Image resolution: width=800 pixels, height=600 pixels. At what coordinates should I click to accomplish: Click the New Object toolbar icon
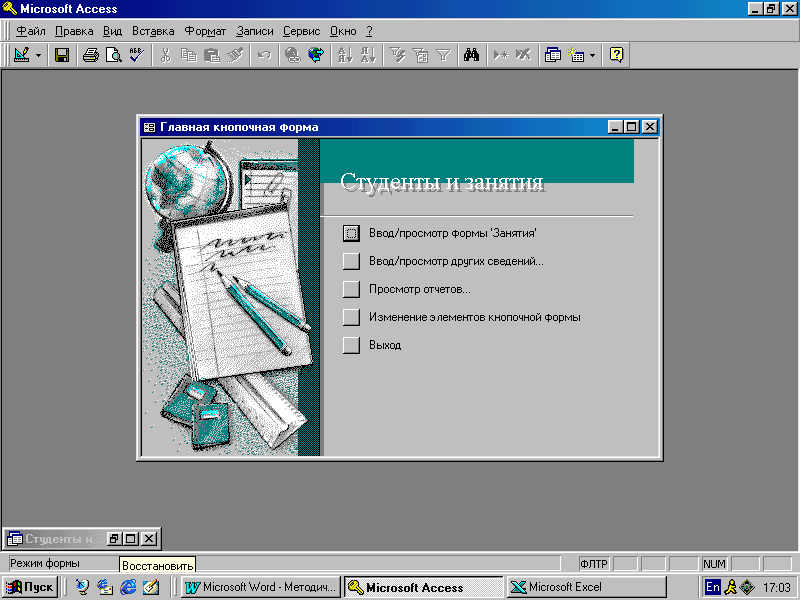pos(576,55)
